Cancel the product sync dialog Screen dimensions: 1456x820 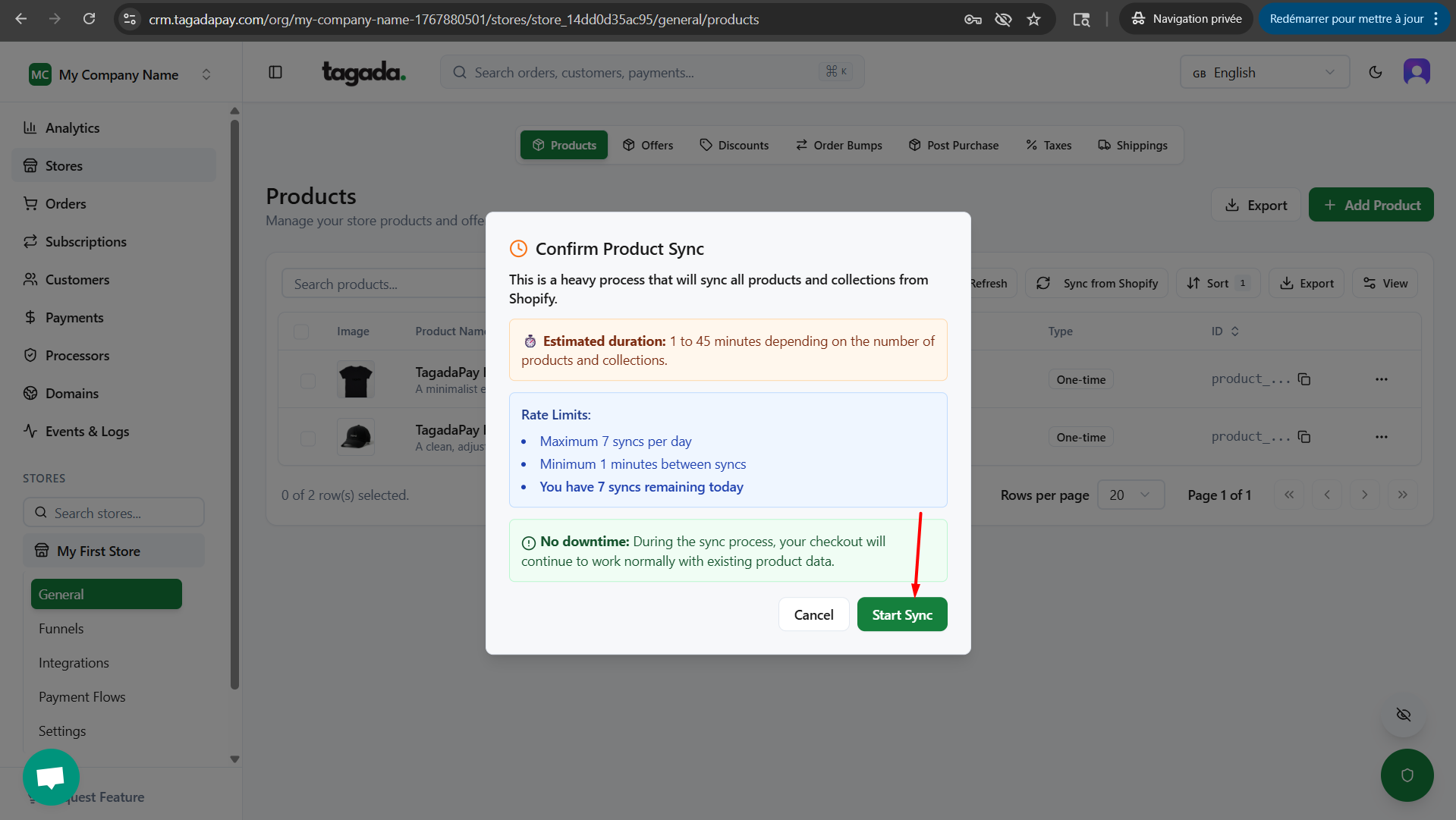click(813, 614)
